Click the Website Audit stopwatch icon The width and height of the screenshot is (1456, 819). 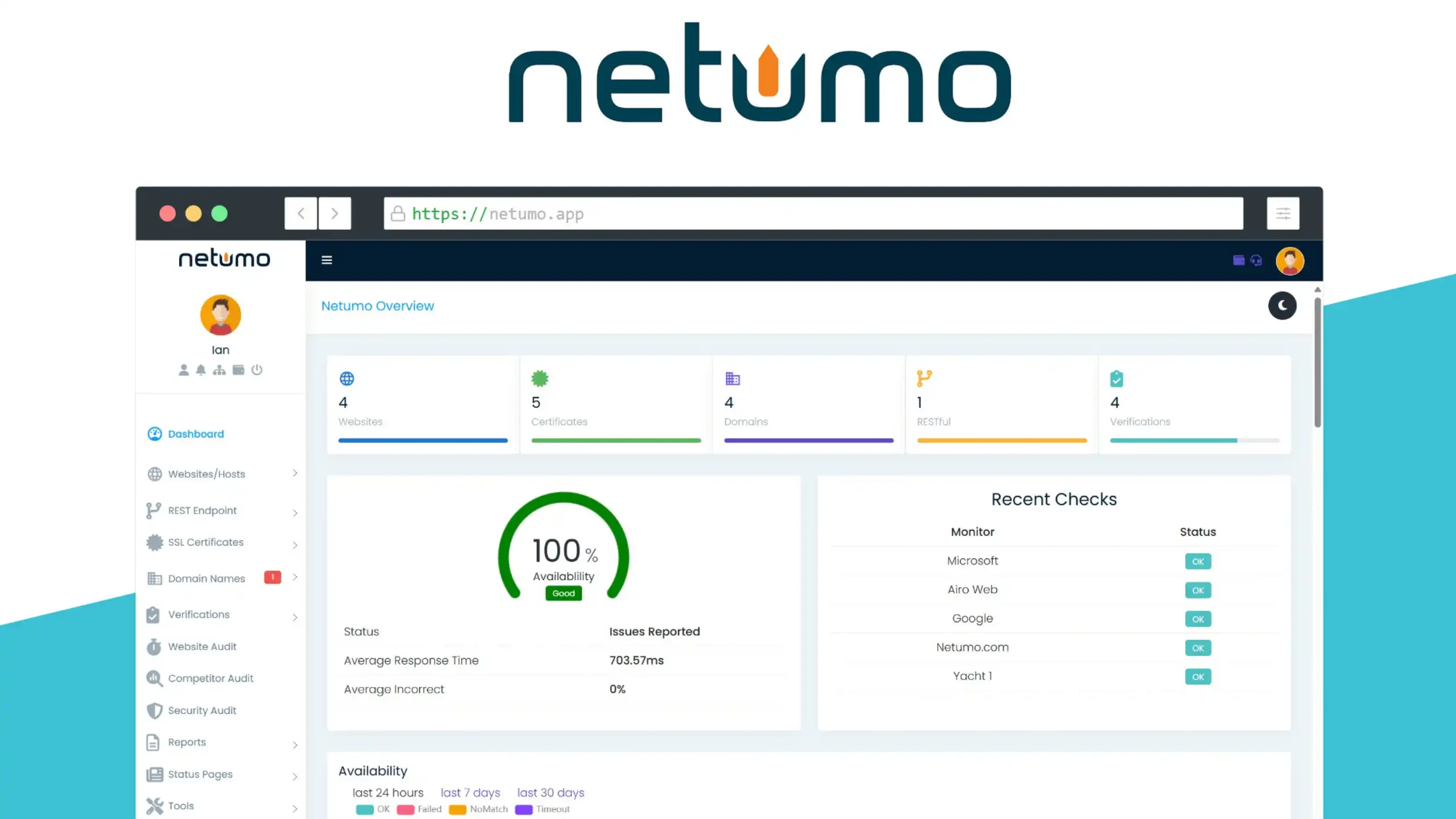tap(154, 647)
